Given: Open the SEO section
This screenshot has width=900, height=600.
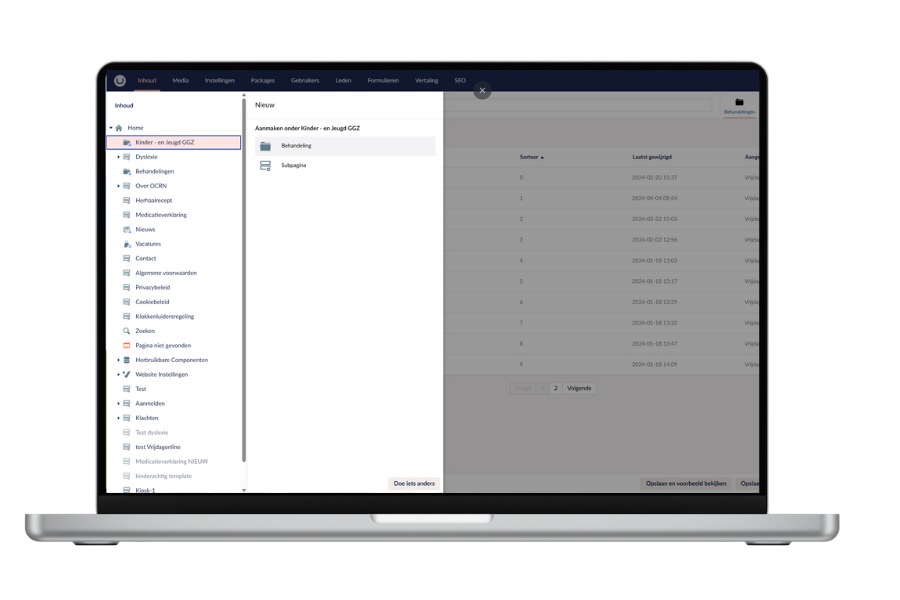Looking at the screenshot, I should pyautogui.click(x=459, y=79).
